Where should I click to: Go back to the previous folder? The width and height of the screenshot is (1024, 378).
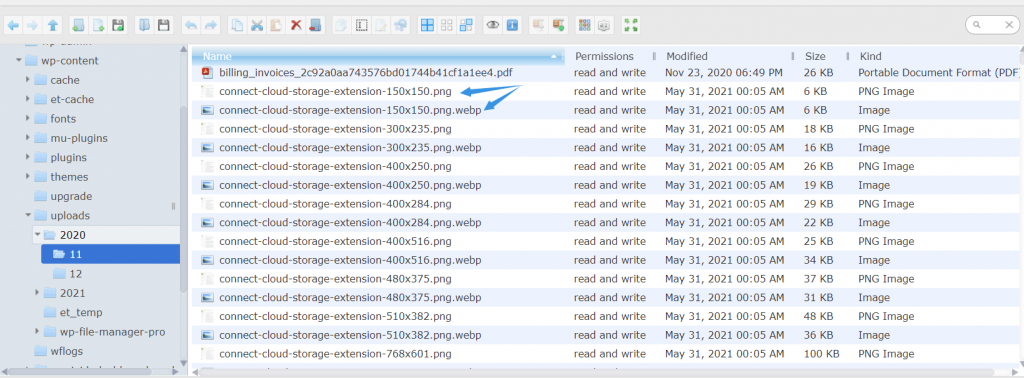[13, 25]
